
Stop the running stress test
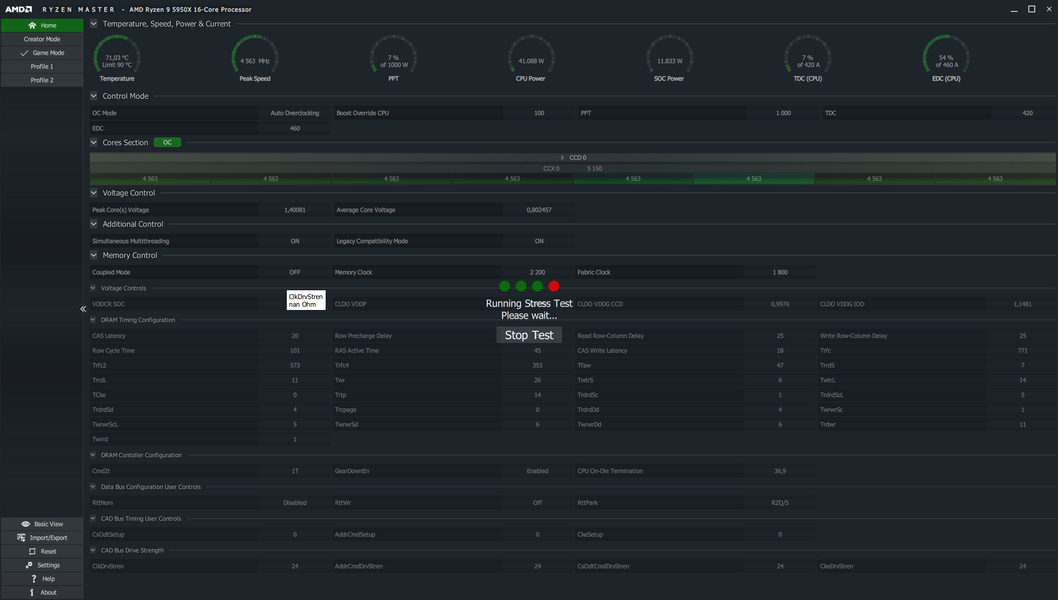(x=529, y=335)
